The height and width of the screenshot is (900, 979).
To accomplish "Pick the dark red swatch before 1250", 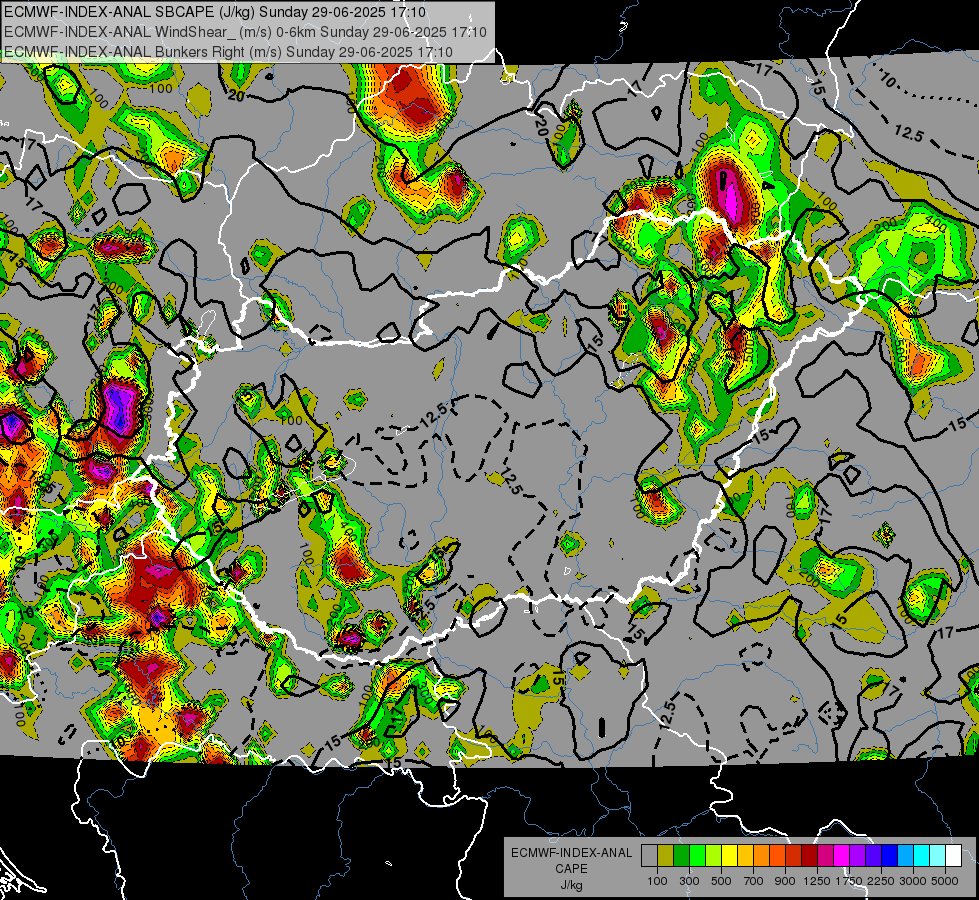I will tap(810, 855).
